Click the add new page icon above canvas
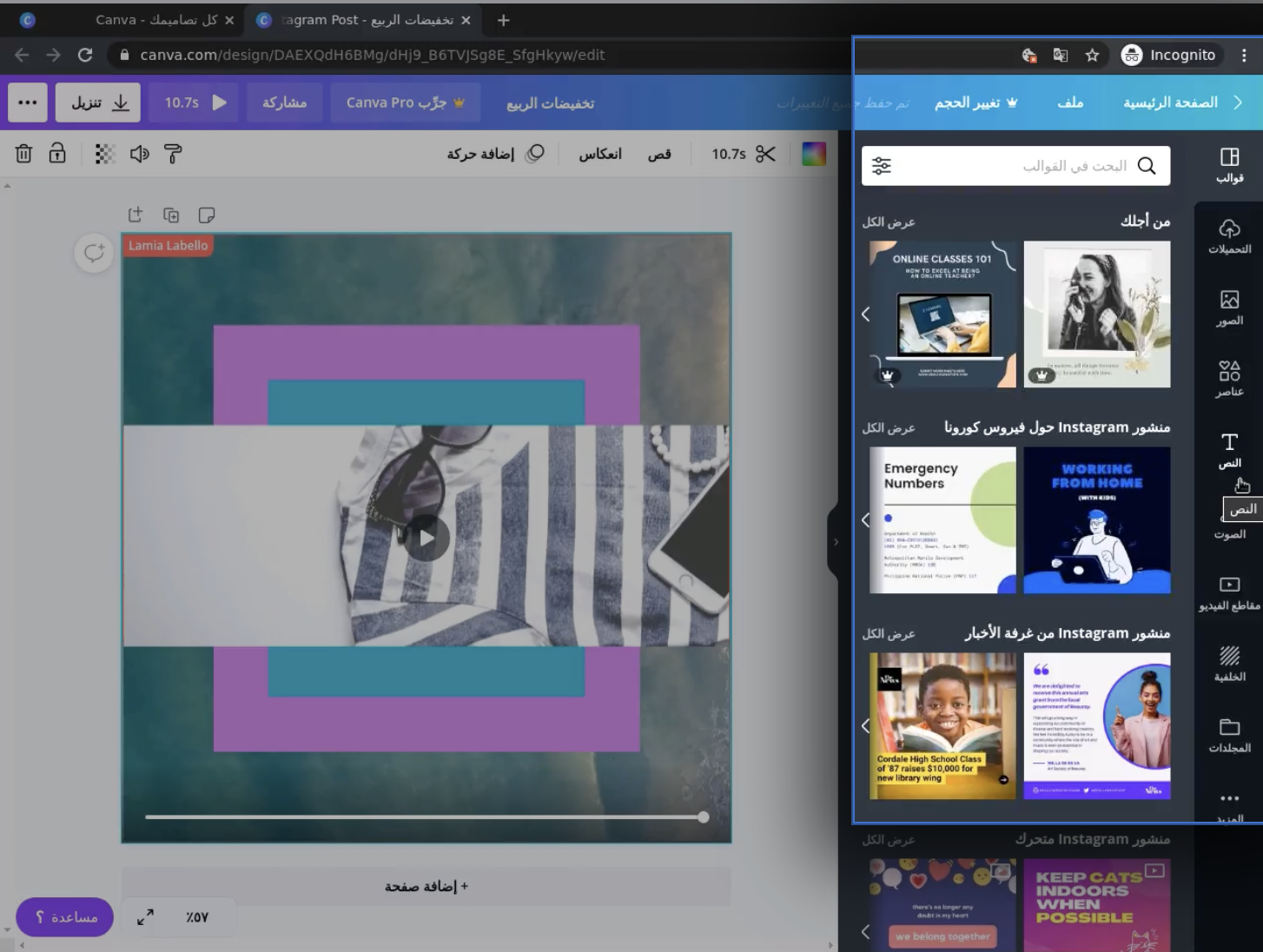This screenshot has height=952, width=1263. (x=135, y=215)
